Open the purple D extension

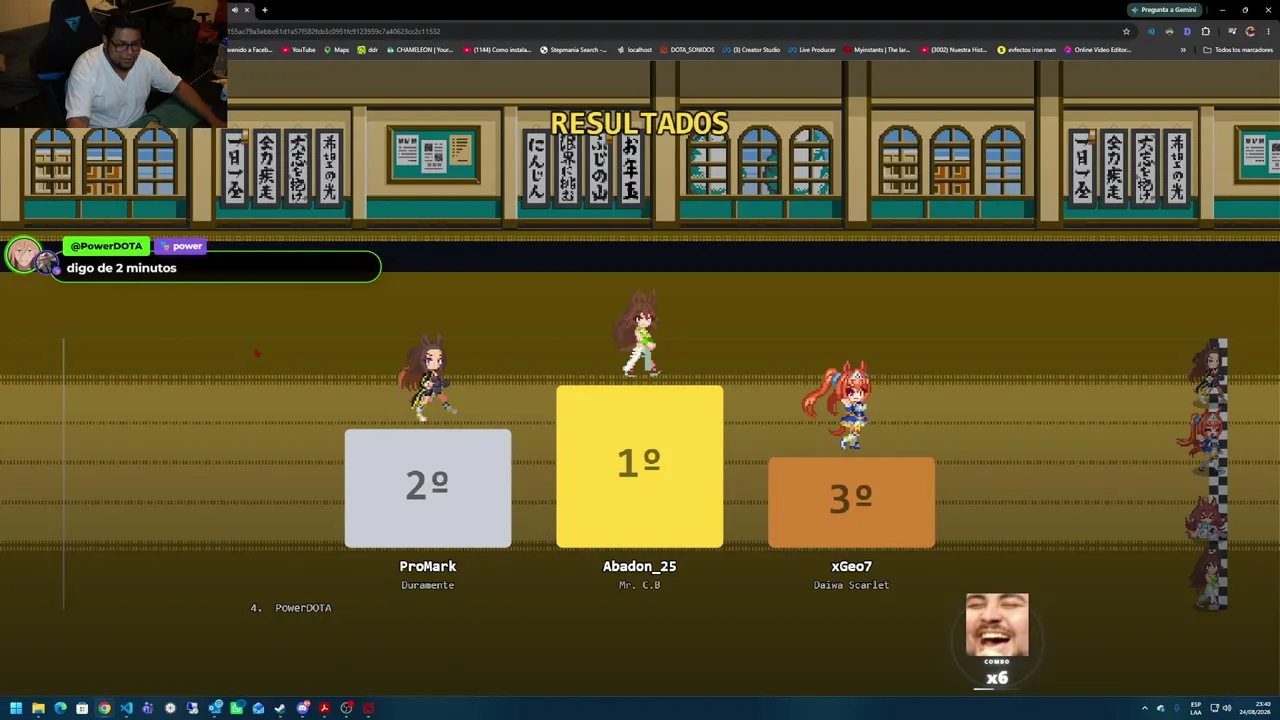1187,31
